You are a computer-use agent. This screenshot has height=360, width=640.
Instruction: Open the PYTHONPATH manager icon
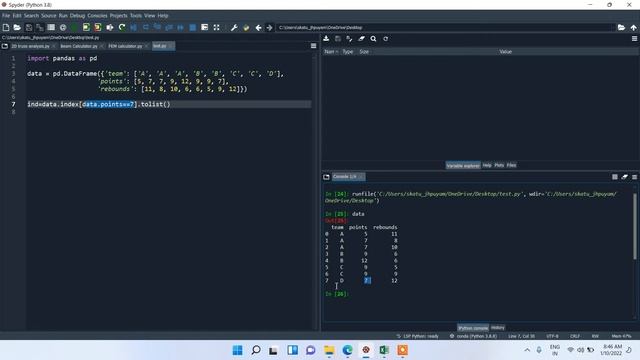[x=246, y=27]
